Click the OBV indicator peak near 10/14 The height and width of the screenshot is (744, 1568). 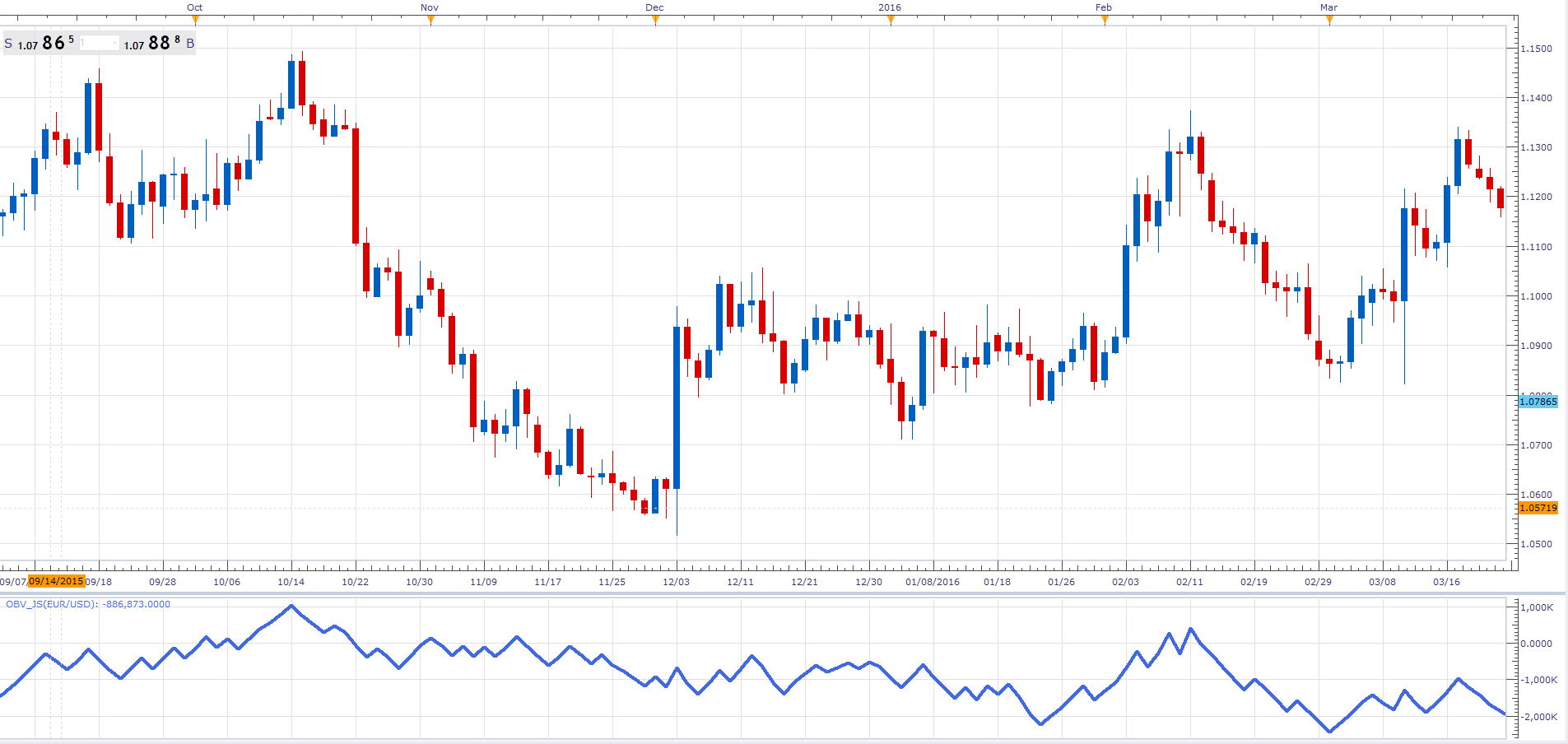291,607
